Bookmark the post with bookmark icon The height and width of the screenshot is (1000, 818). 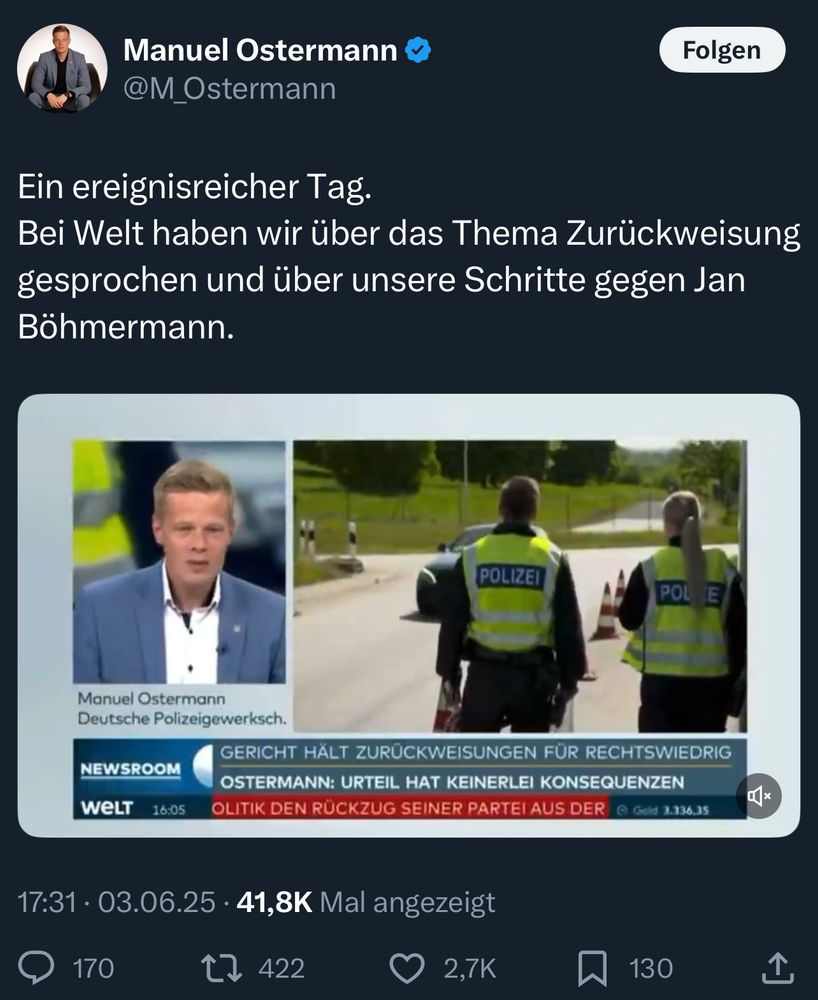(592, 968)
